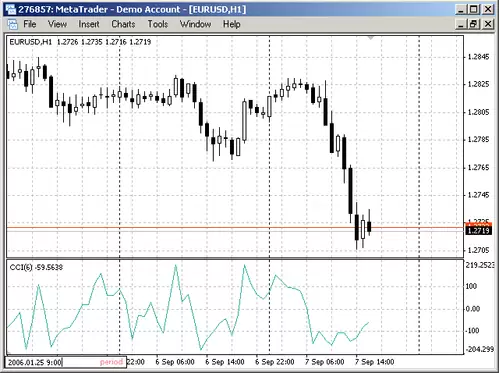Open the Tools menu

pyautogui.click(x=158, y=24)
